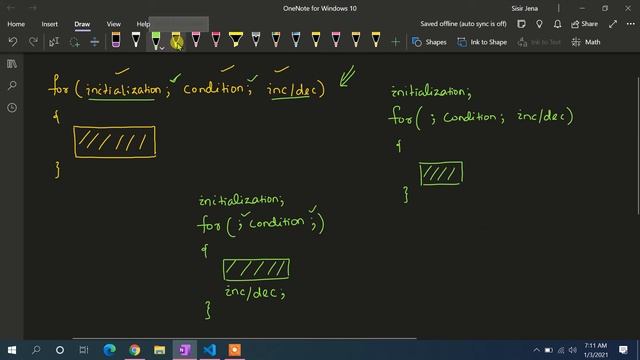Open OneNote search in left sidebar
640x360 pixels.
12,85
